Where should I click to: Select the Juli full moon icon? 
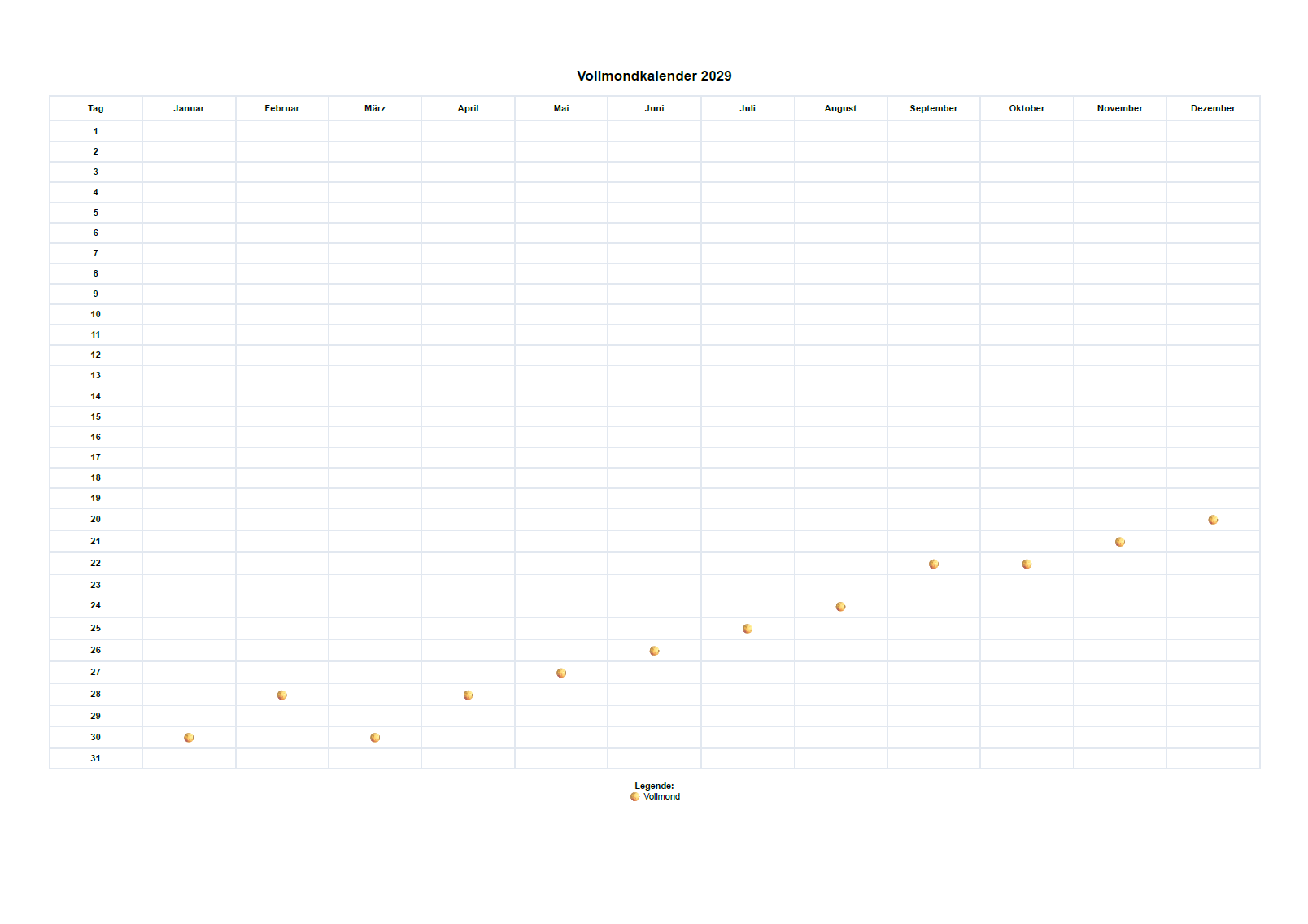pyautogui.click(x=748, y=629)
